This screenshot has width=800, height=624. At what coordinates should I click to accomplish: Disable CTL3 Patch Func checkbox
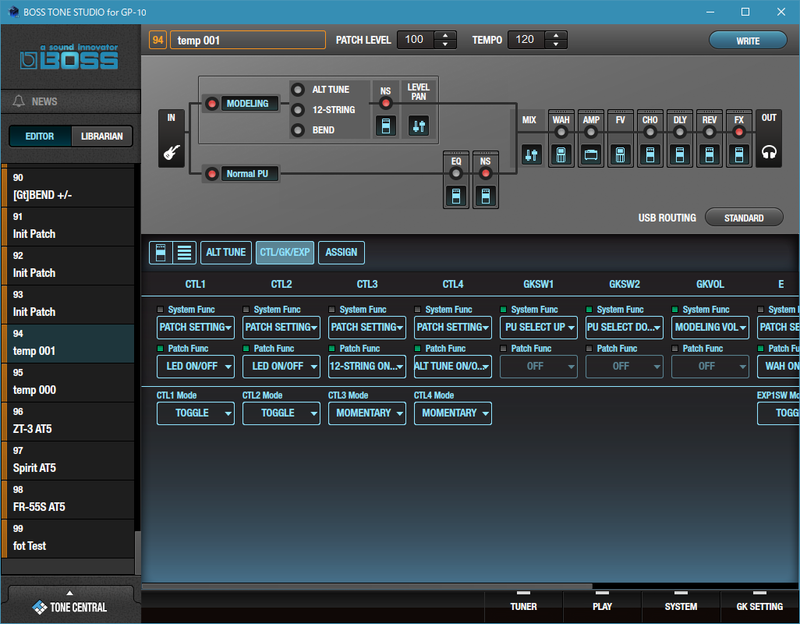(332, 348)
